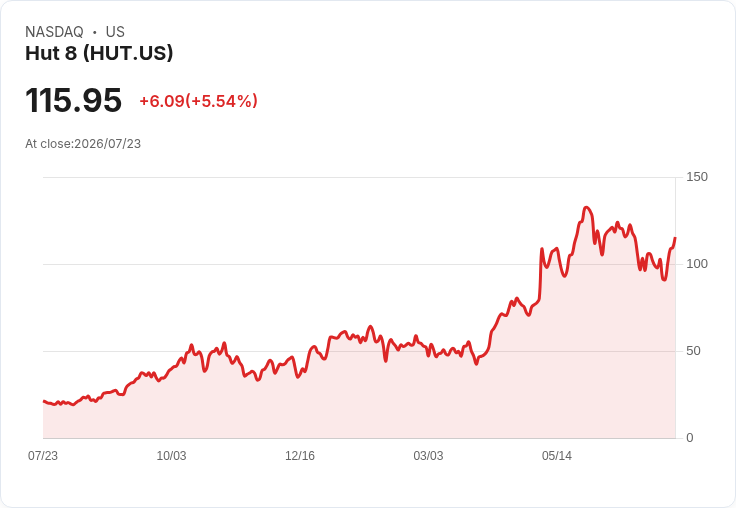Click the 150 y-axis value label
Image resolution: width=736 pixels, height=508 pixels.
point(697,177)
